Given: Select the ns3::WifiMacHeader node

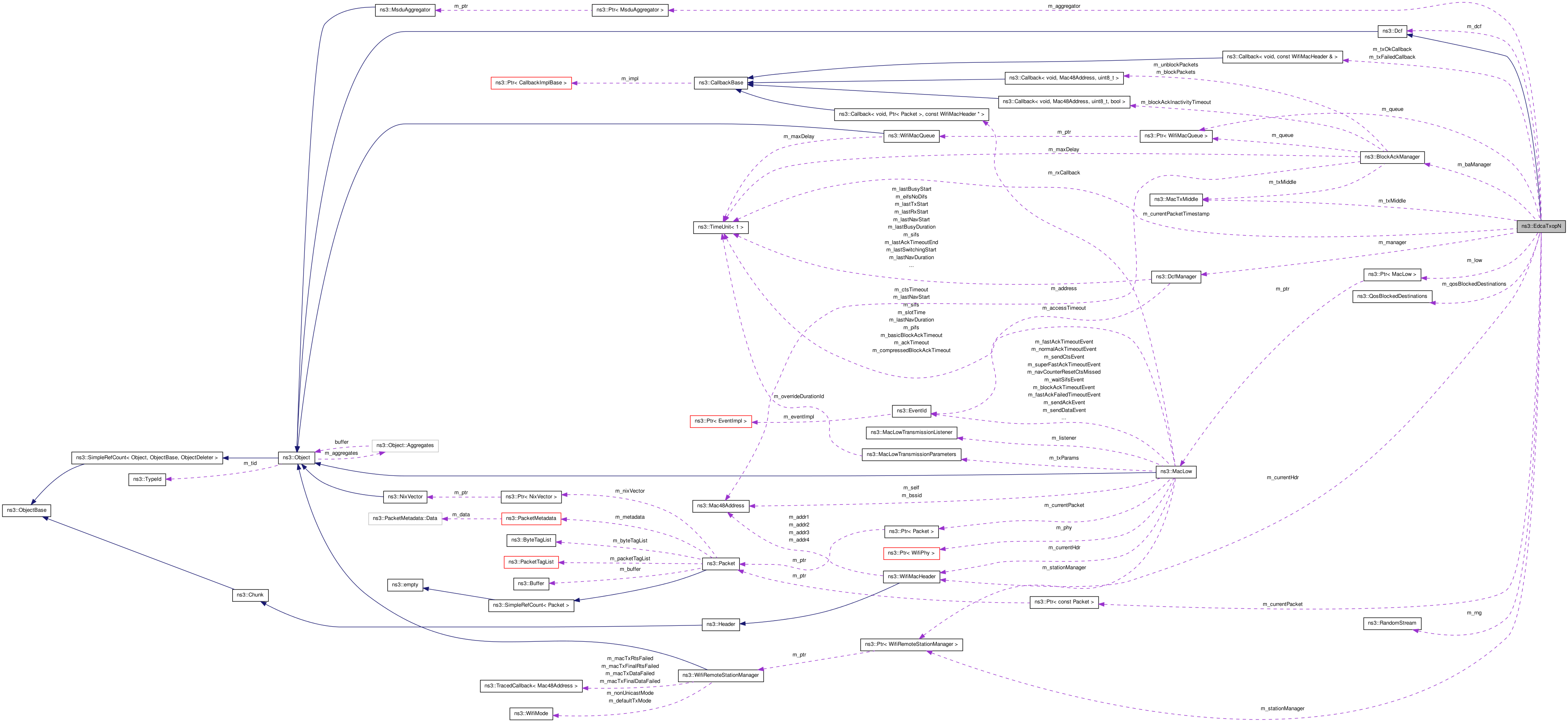Looking at the screenshot, I should point(911,577).
